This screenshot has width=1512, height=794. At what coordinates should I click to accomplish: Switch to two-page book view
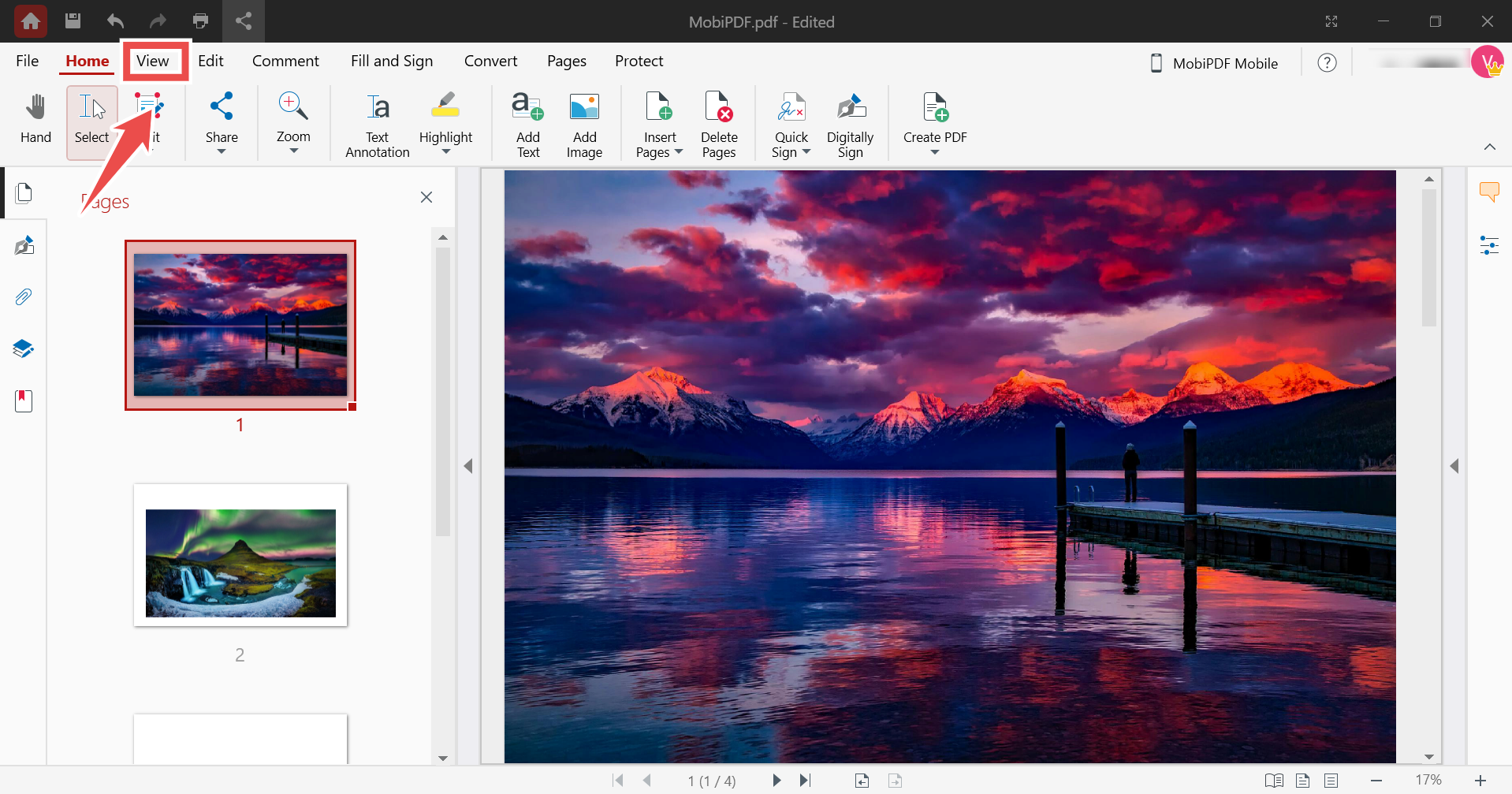coord(1274,781)
